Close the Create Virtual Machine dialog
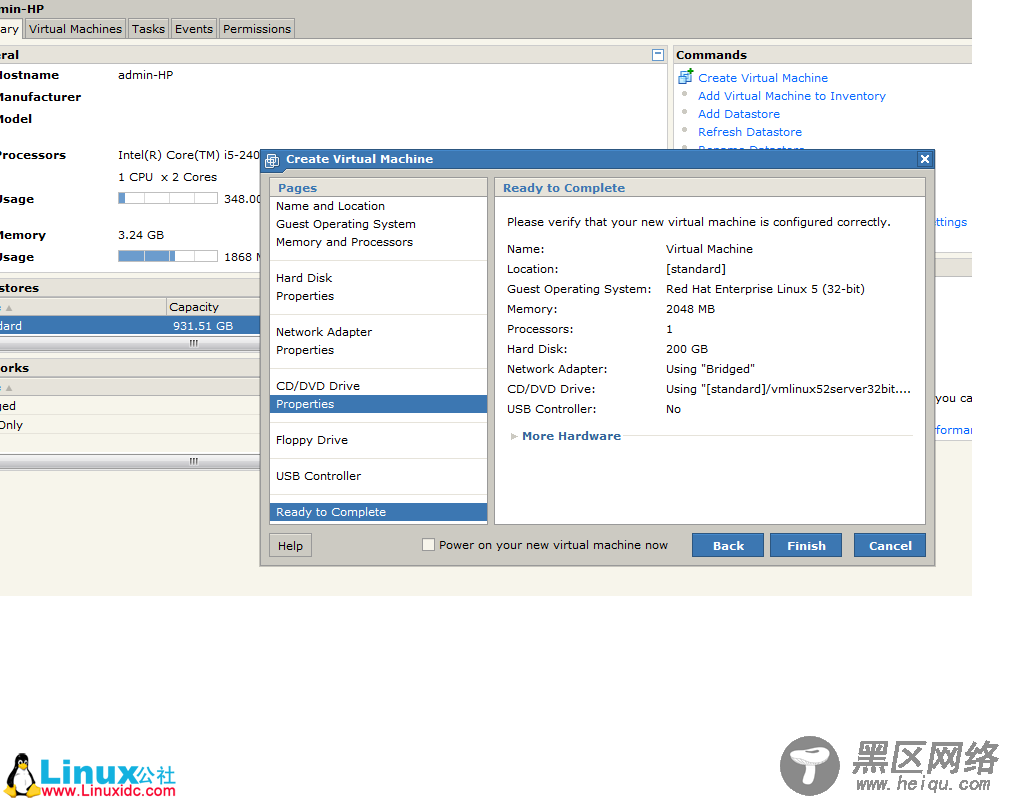This screenshot has height=801, width=1012. tap(925, 159)
